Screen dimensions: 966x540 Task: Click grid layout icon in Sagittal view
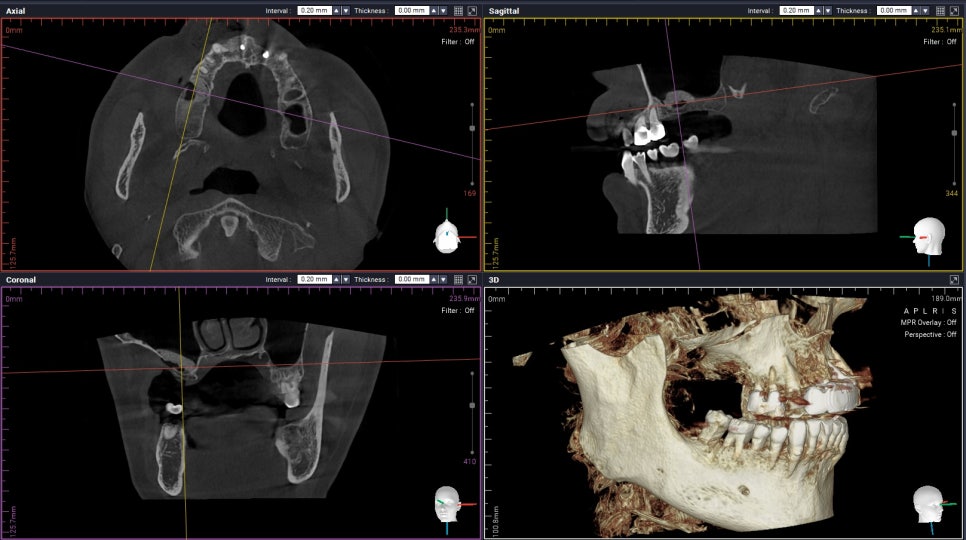click(x=940, y=10)
